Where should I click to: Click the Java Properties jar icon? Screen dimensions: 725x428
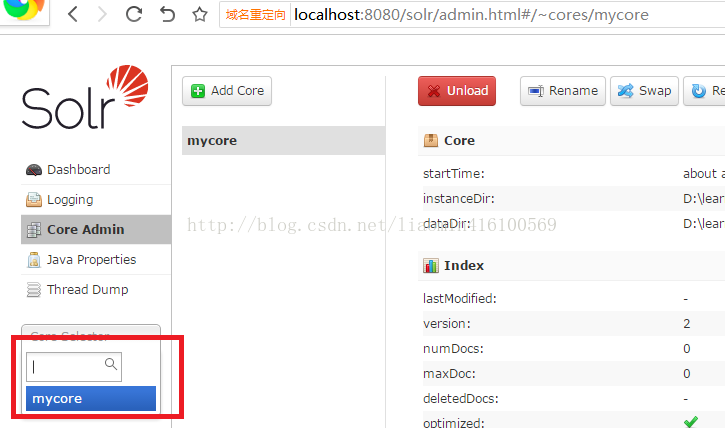coord(34,260)
